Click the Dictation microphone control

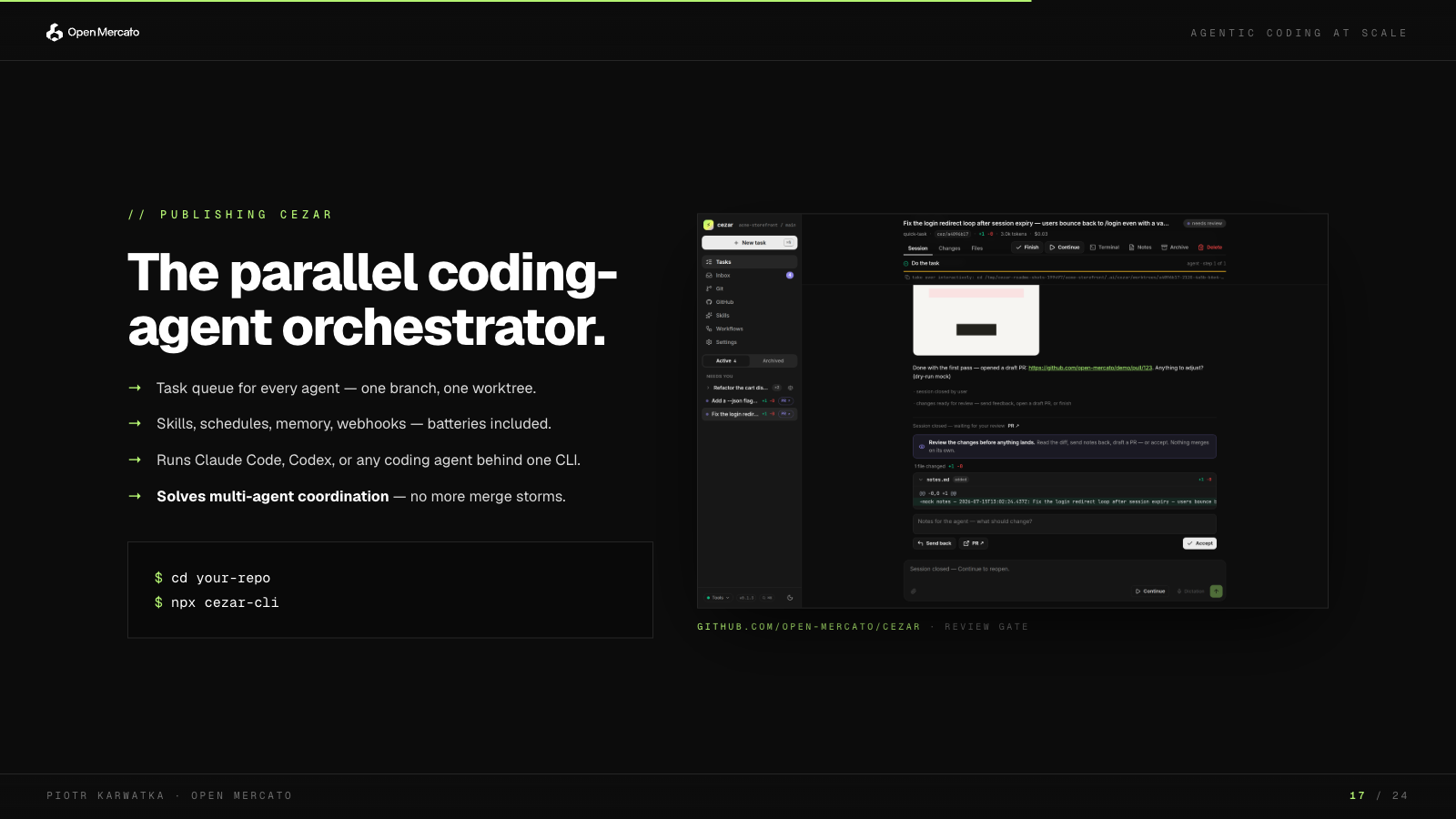1191,591
